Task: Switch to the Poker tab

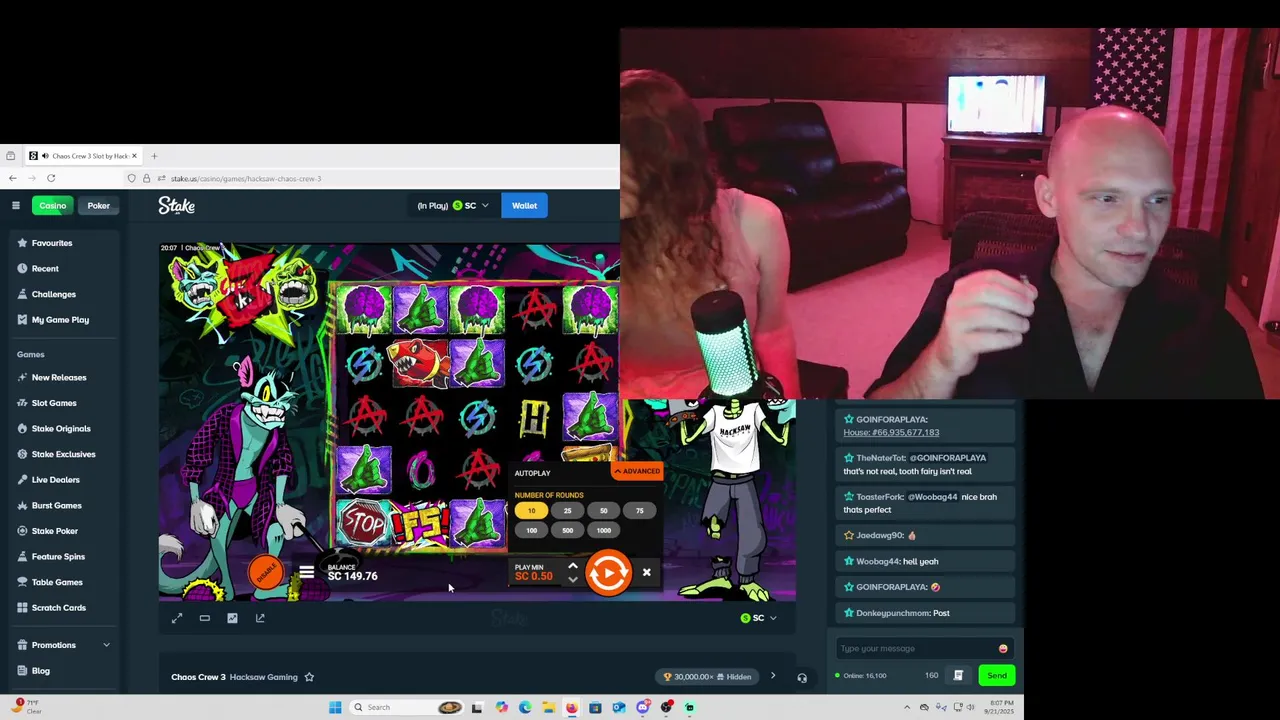Action: 98,206
